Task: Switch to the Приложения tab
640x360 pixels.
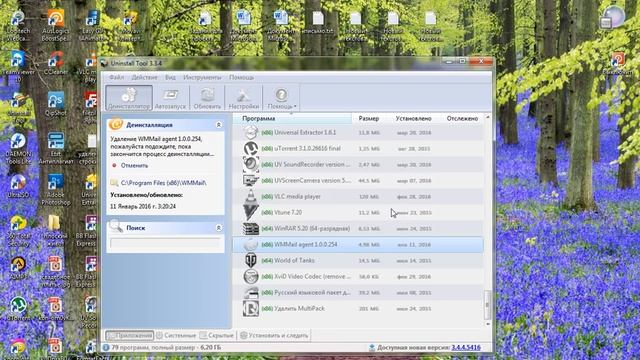Action: coord(130,336)
